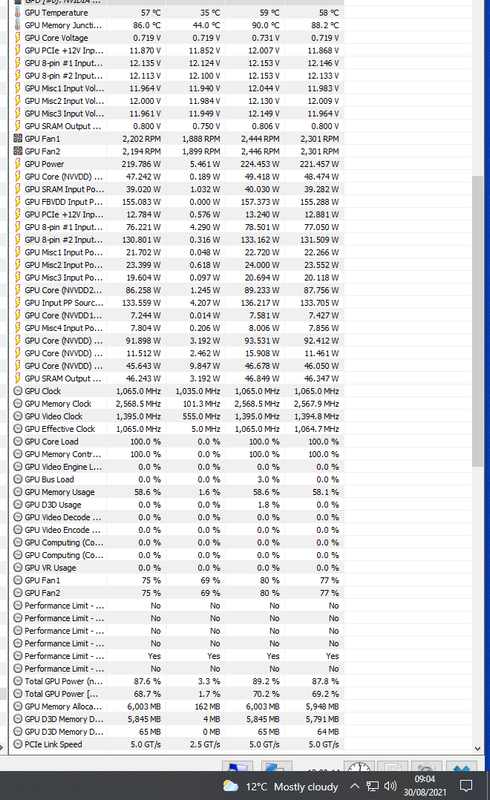Open the taskbar clock showing 09:04
The height and width of the screenshot is (800, 490).
coord(425,786)
